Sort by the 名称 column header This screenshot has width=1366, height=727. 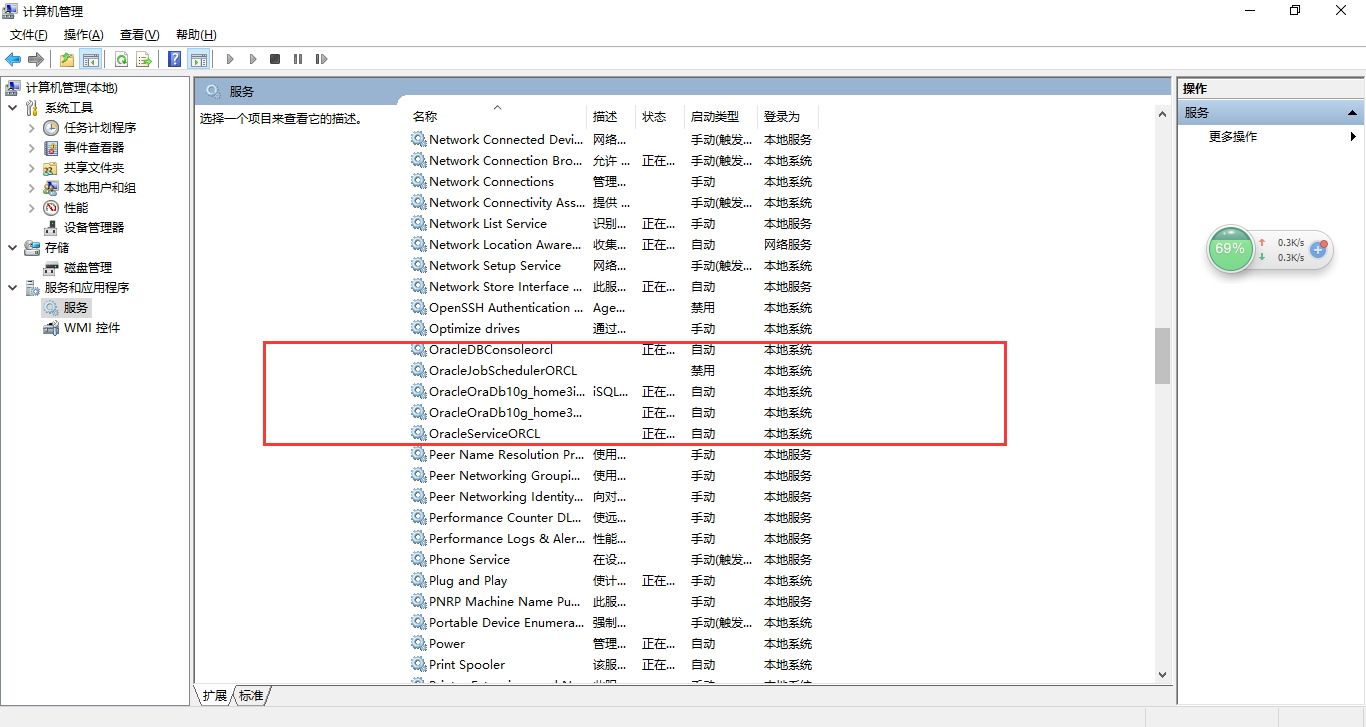(x=496, y=117)
